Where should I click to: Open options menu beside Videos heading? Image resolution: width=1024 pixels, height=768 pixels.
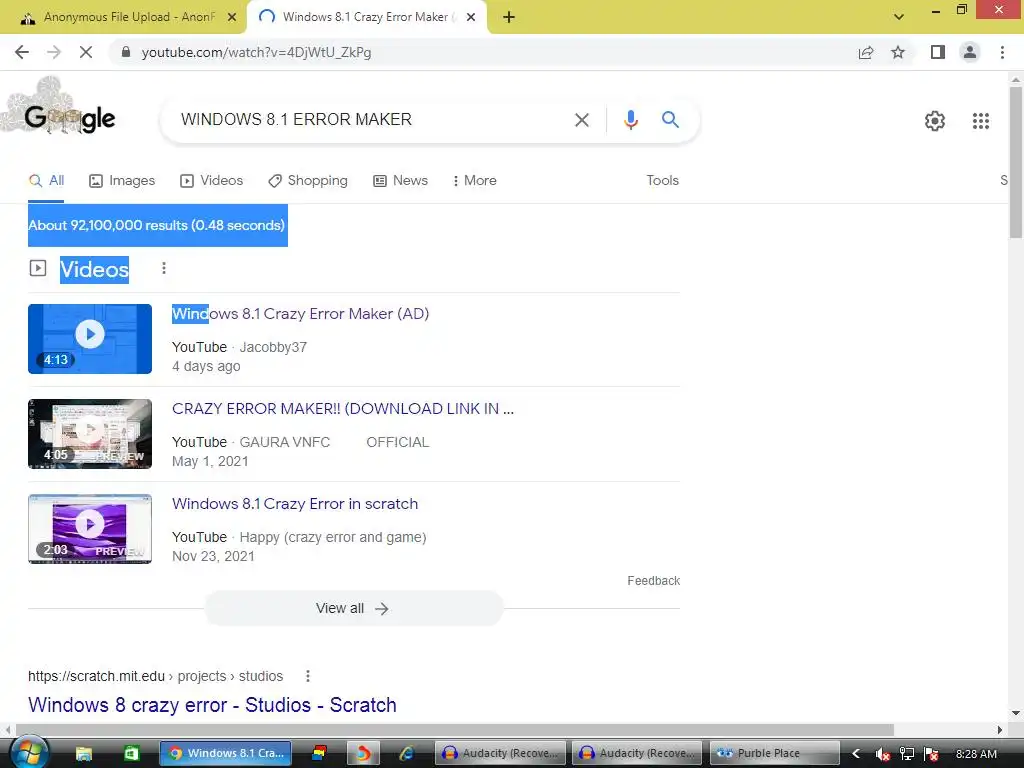point(164,268)
